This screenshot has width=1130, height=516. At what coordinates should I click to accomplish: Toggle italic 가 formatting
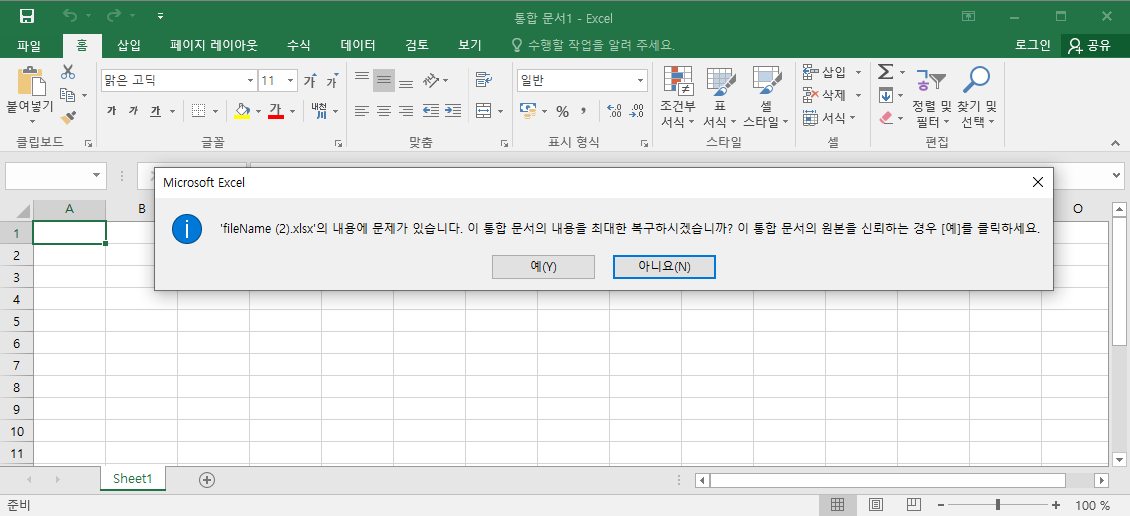pyautogui.click(x=133, y=111)
